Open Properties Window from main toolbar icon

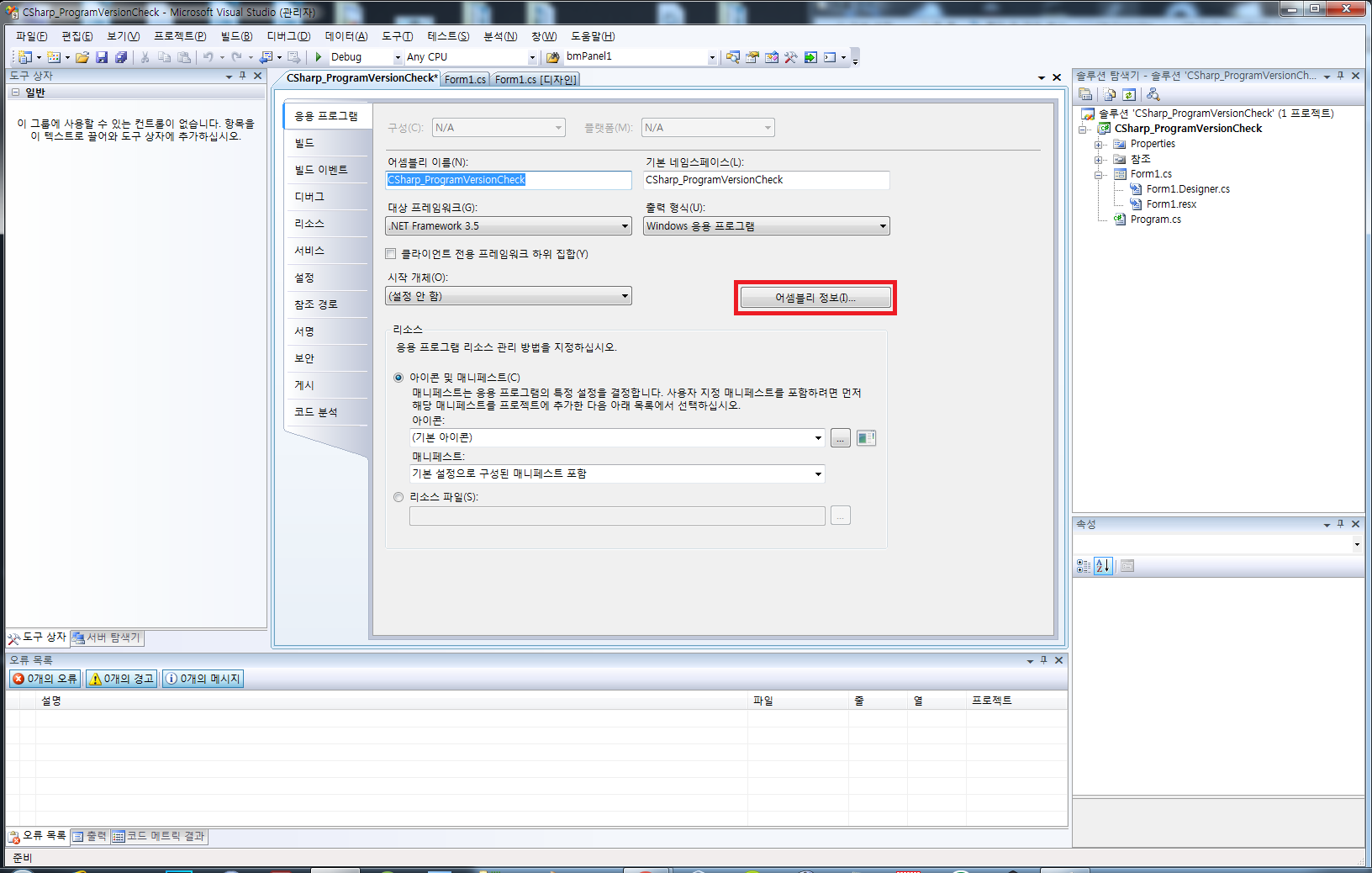[x=752, y=57]
